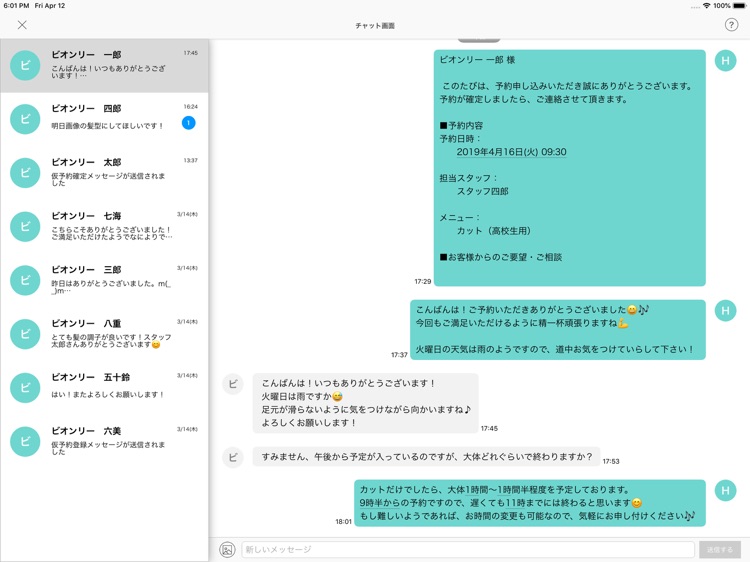Tap avatar icon of ビオンリー 一郎
The image size is (750, 562).
25,66
